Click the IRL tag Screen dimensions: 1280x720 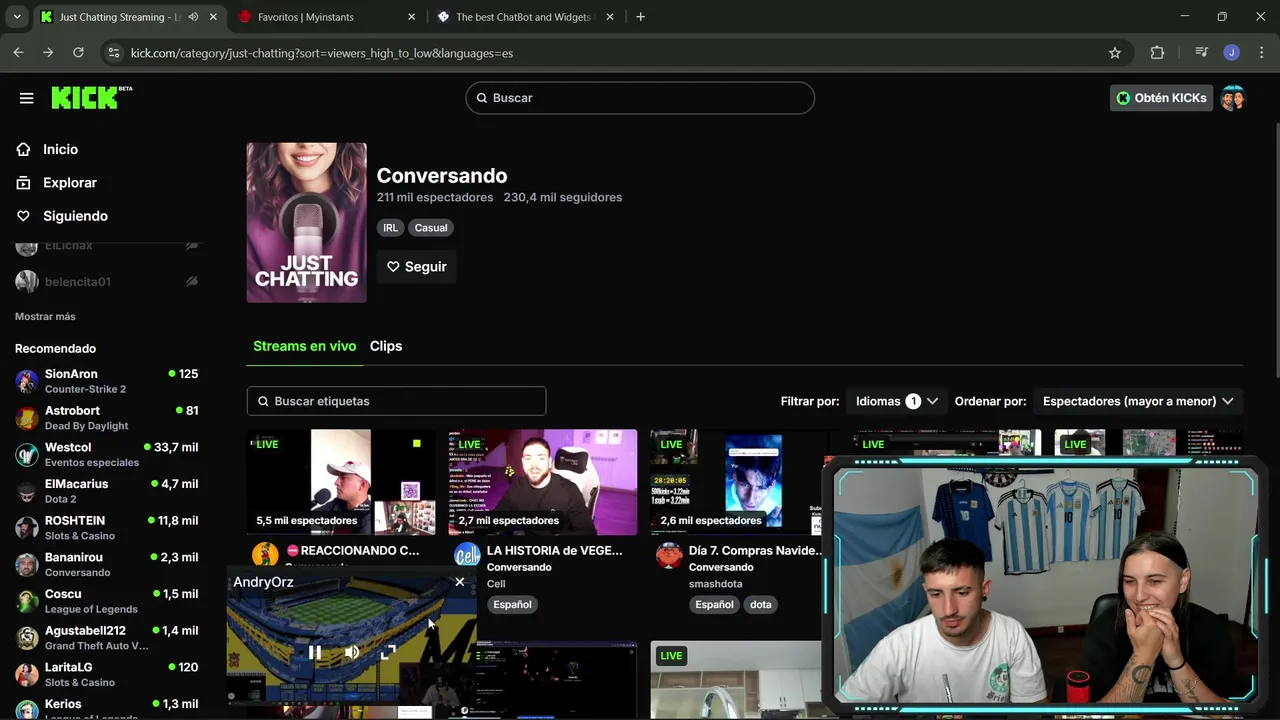coord(390,228)
